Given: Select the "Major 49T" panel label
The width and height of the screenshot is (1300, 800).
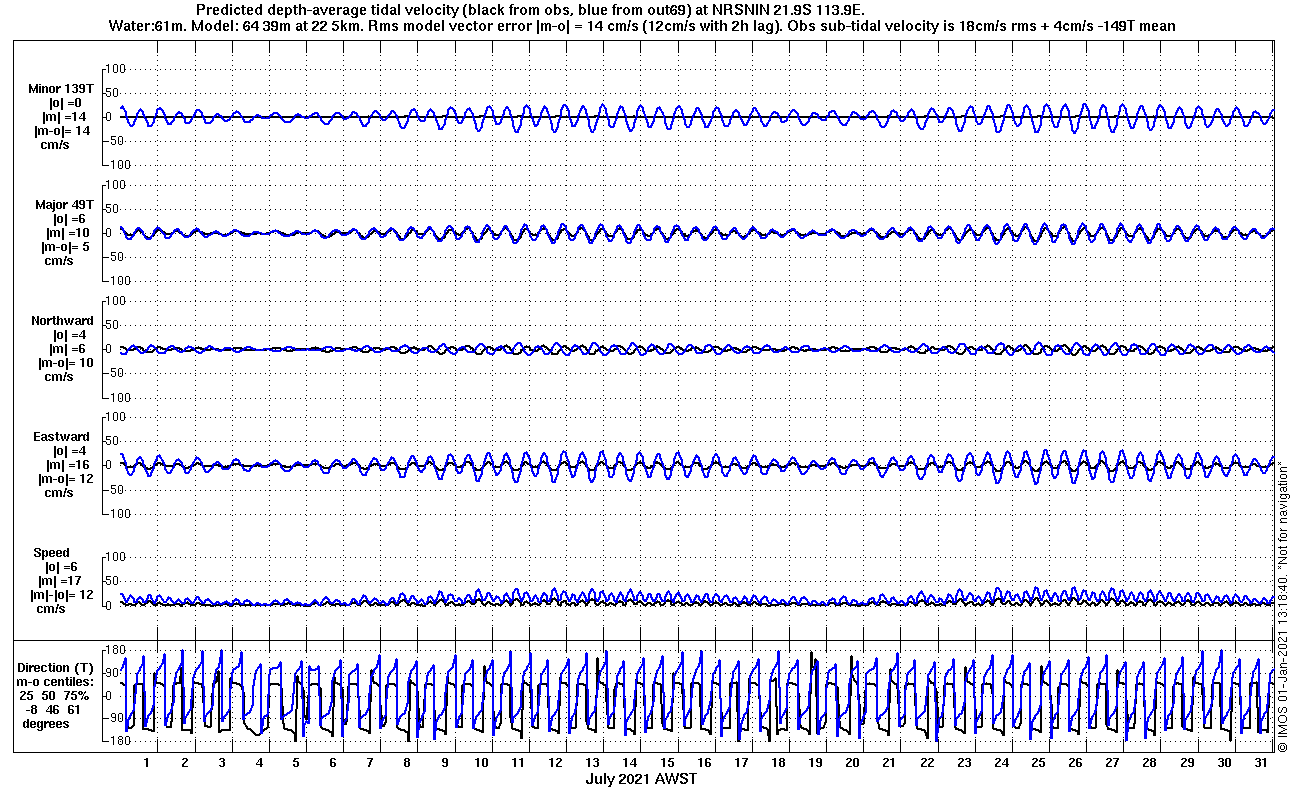Looking at the screenshot, I should tap(64, 205).
